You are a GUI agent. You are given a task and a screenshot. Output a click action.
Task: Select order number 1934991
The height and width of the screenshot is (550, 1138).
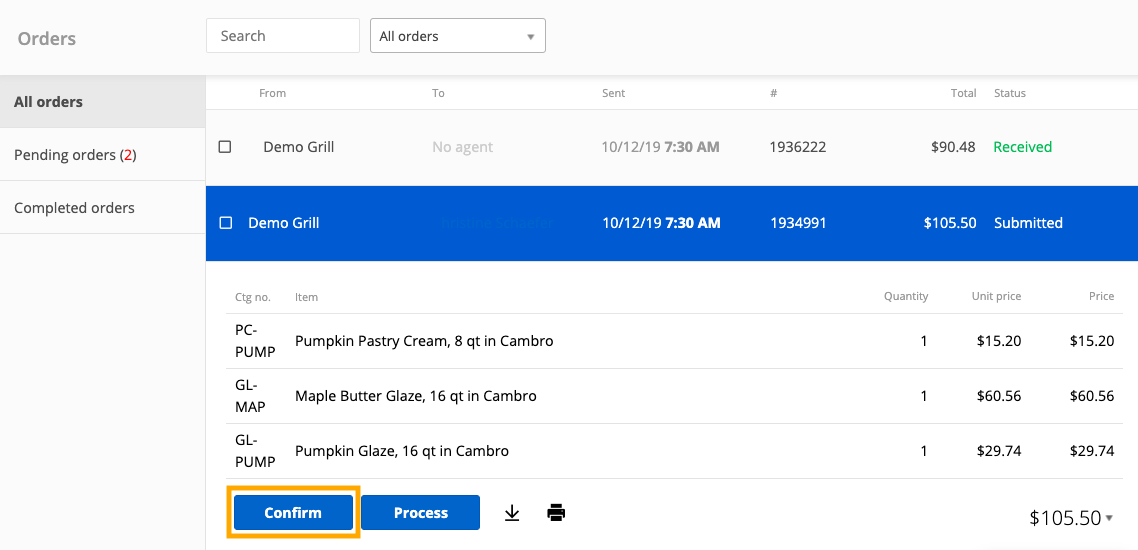click(798, 223)
